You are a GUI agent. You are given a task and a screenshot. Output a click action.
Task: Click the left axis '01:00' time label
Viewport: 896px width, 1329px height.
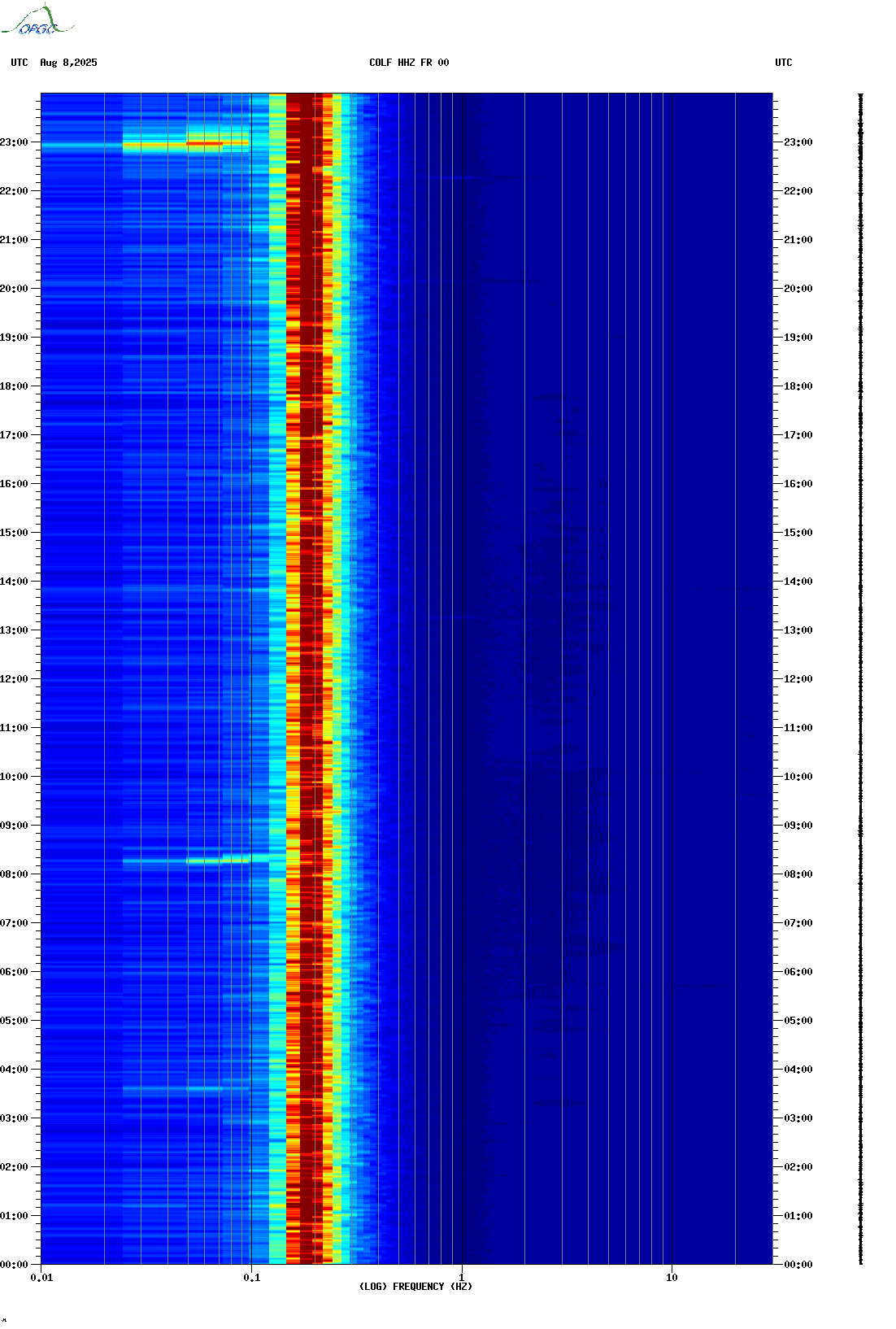tap(14, 1216)
